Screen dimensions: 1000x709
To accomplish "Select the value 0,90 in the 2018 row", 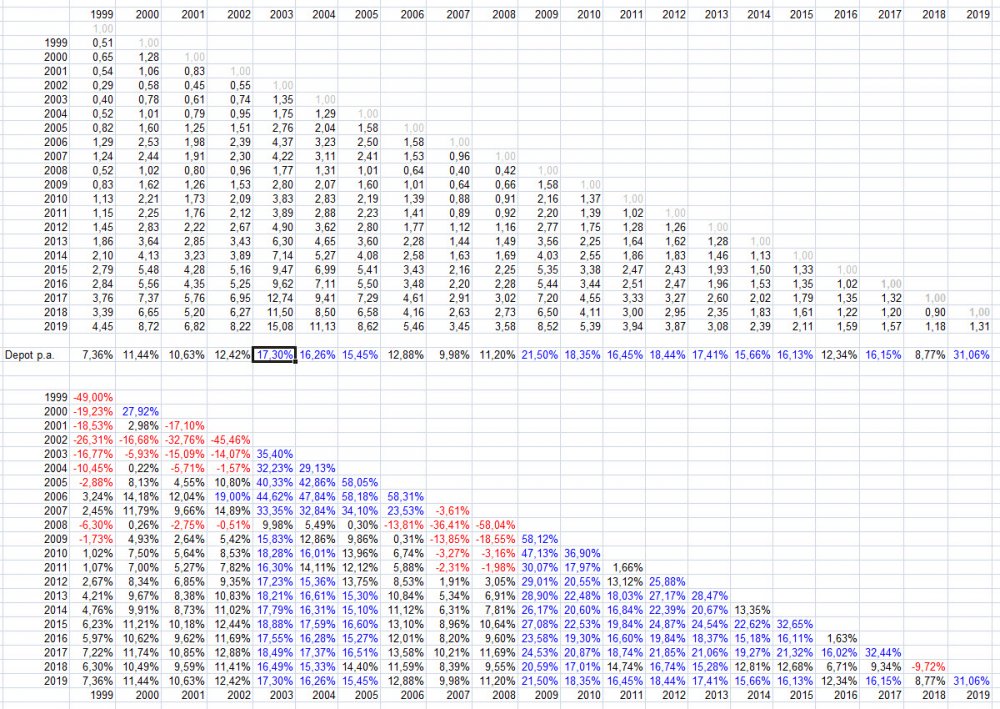I will [935, 312].
